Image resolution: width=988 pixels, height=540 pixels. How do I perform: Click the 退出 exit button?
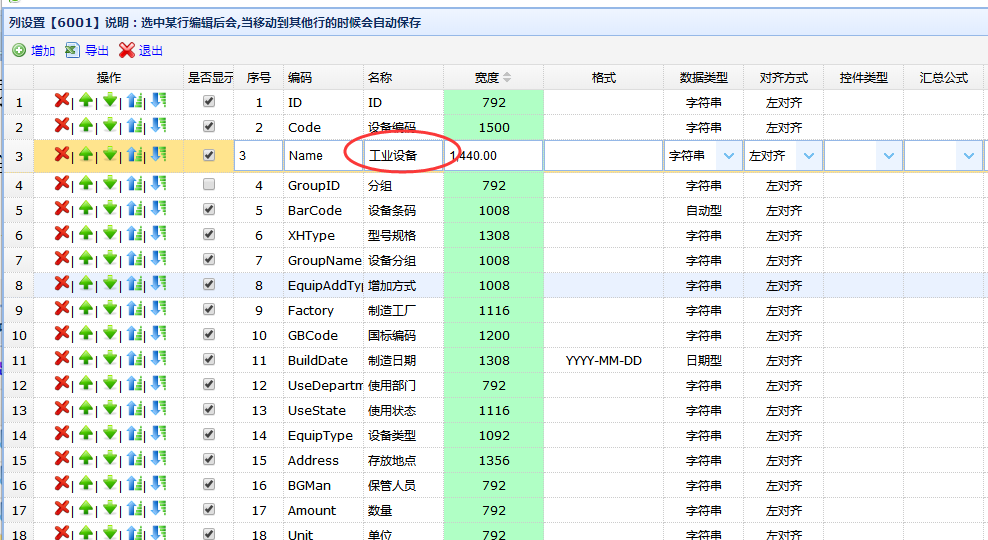coord(141,50)
